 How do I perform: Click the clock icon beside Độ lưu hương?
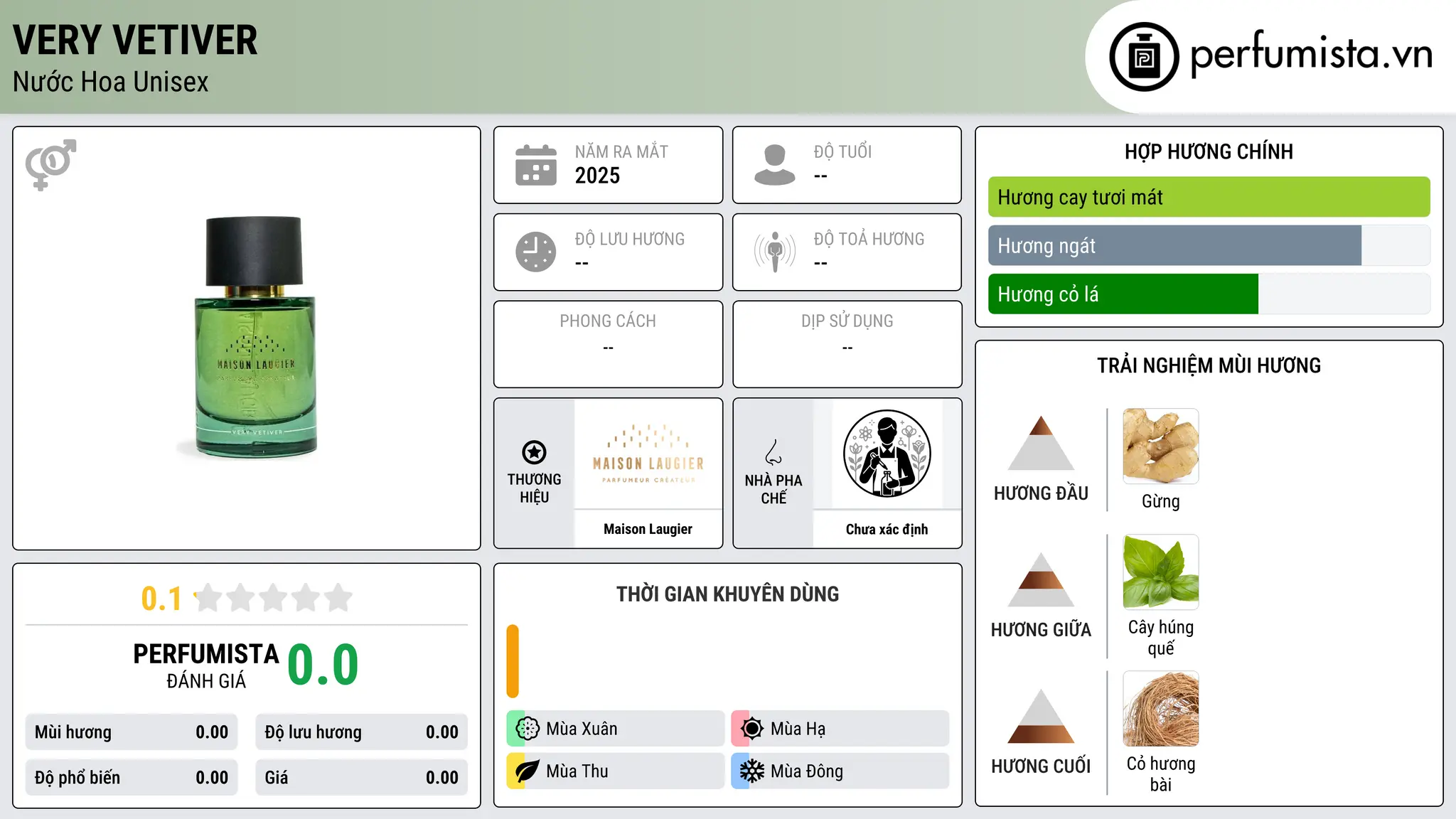(x=536, y=252)
